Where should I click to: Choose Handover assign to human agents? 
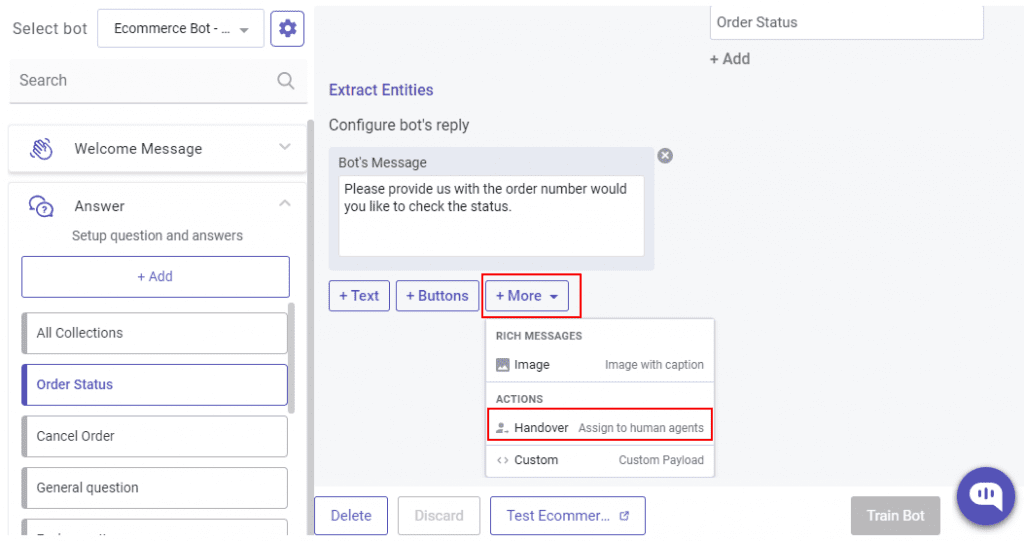tap(600, 428)
